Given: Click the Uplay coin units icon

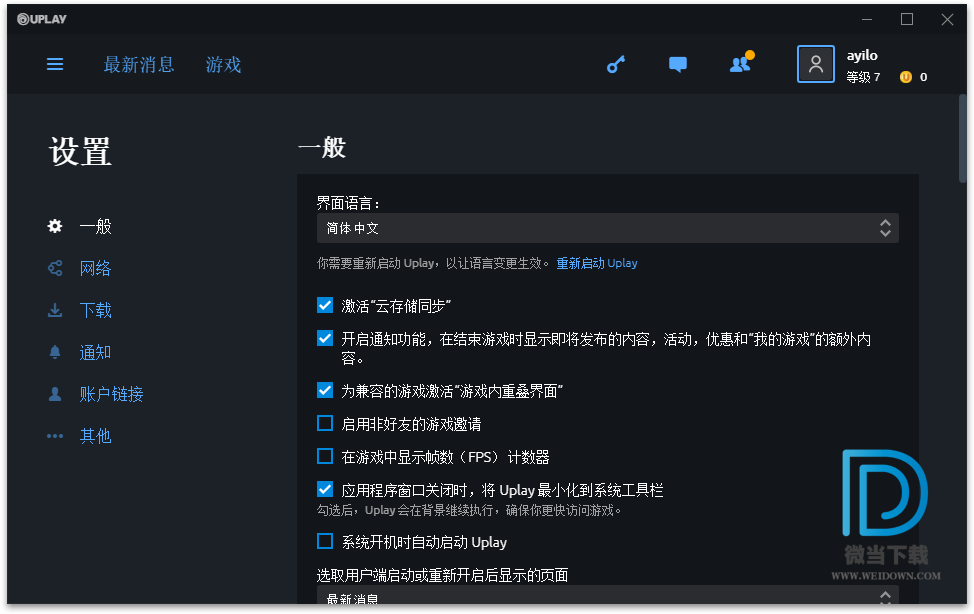Looking at the screenshot, I should pos(906,77).
